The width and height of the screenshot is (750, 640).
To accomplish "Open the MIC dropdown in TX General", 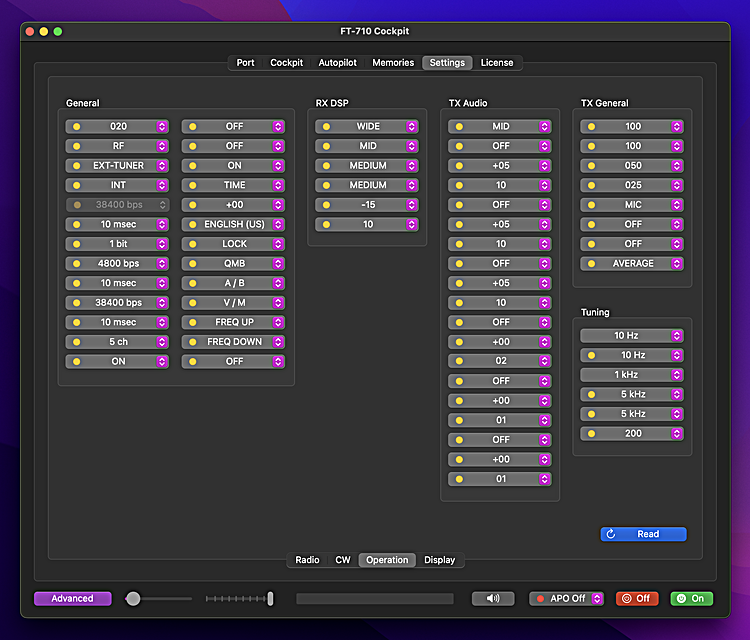I will 632,205.
